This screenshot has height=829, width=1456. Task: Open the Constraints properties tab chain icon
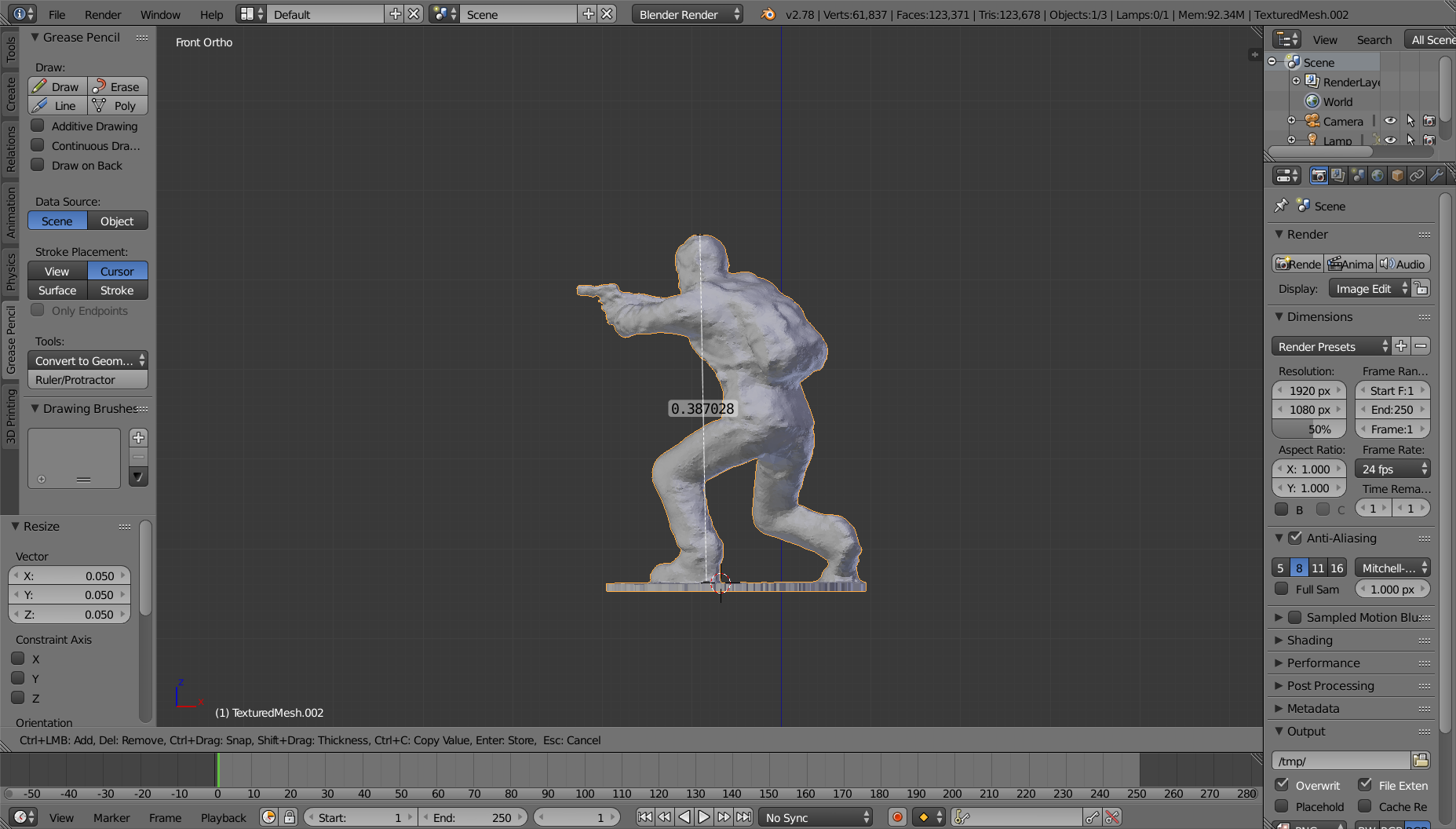pos(1417,176)
